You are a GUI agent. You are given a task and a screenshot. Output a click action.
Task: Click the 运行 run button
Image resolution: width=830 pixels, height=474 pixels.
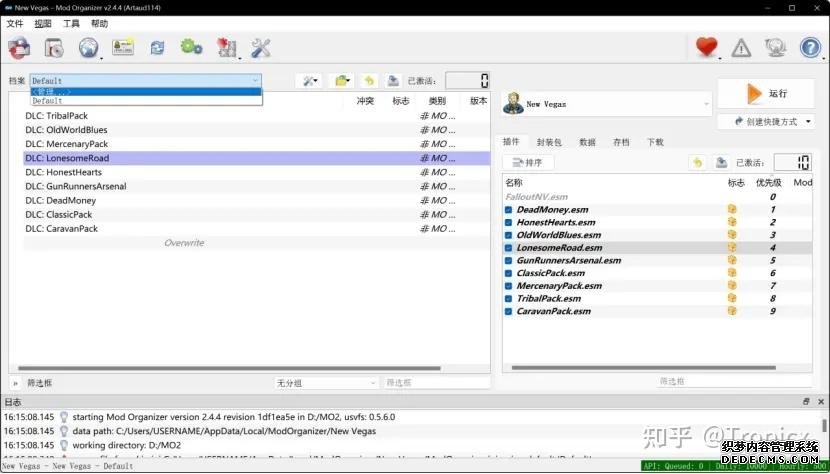767,93
